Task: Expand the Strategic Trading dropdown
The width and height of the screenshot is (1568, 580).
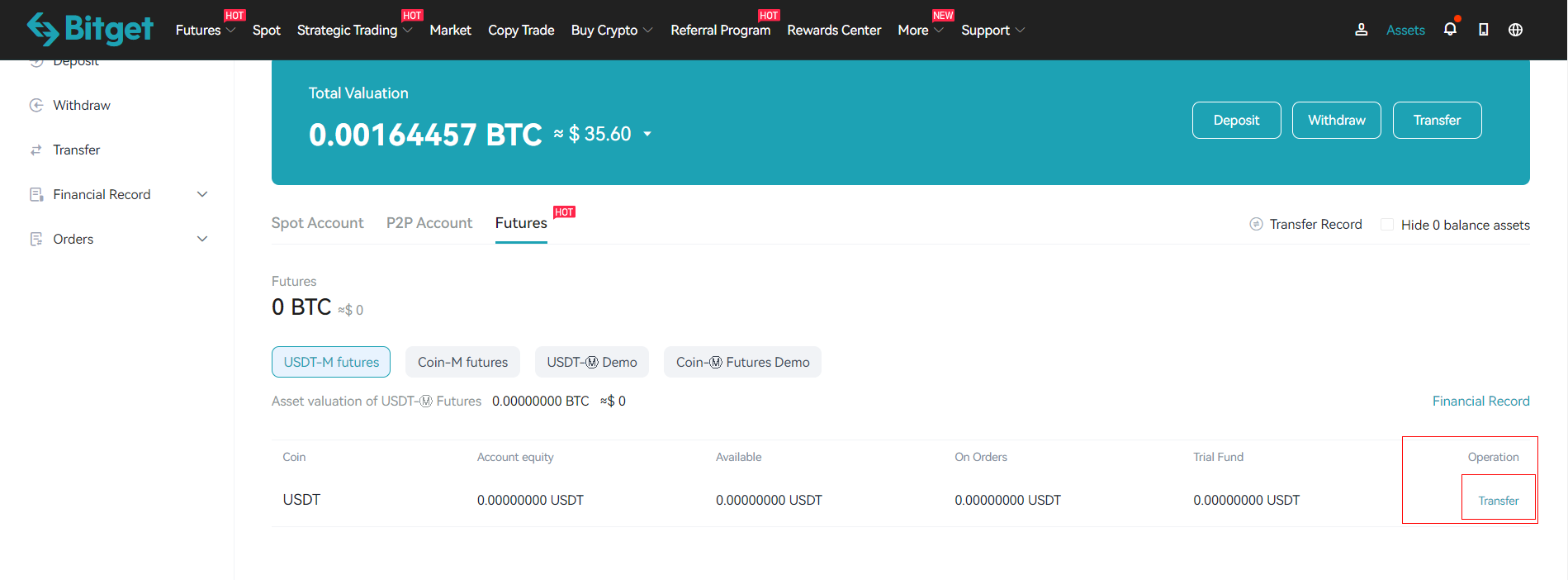Action: [407, 30]
